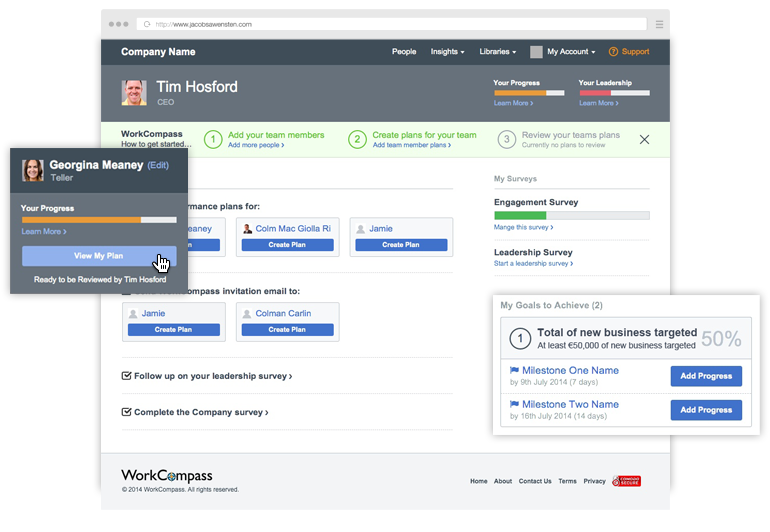
Task: Open the browser hamburger menu icon
Action: tap(659, 24)
